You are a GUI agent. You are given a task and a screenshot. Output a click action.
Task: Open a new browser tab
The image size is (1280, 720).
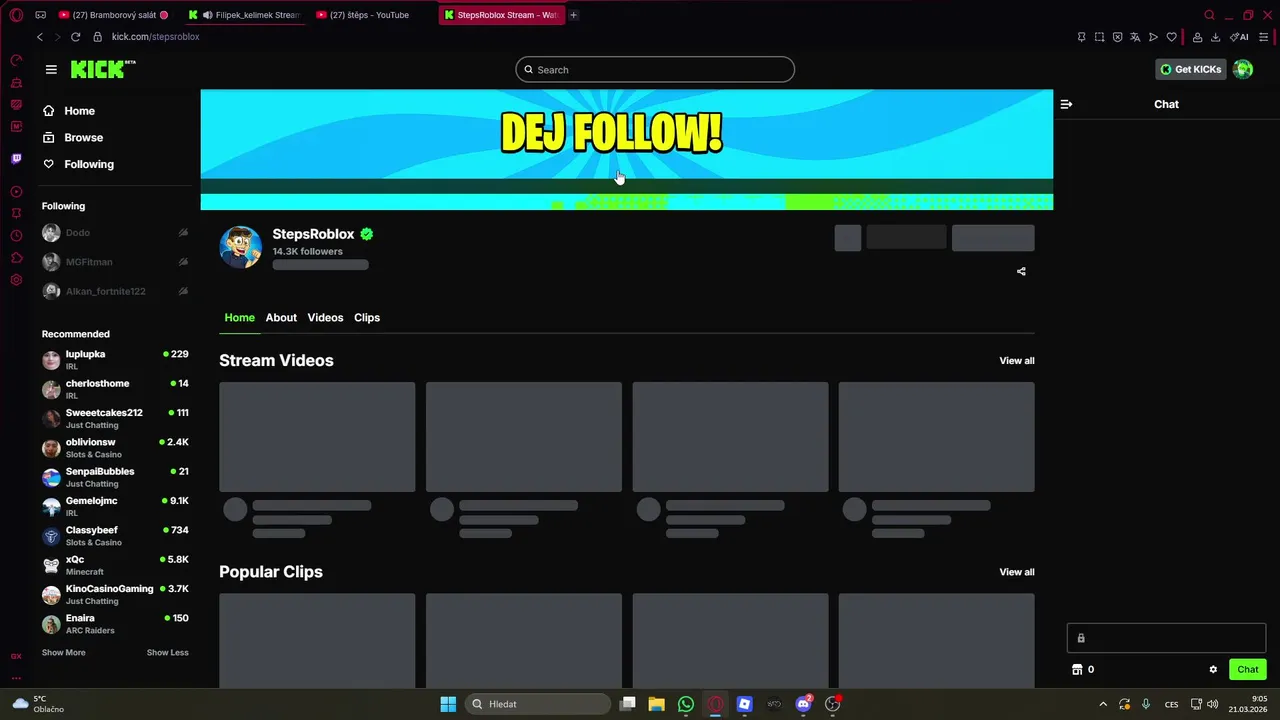tap(573, 15)
